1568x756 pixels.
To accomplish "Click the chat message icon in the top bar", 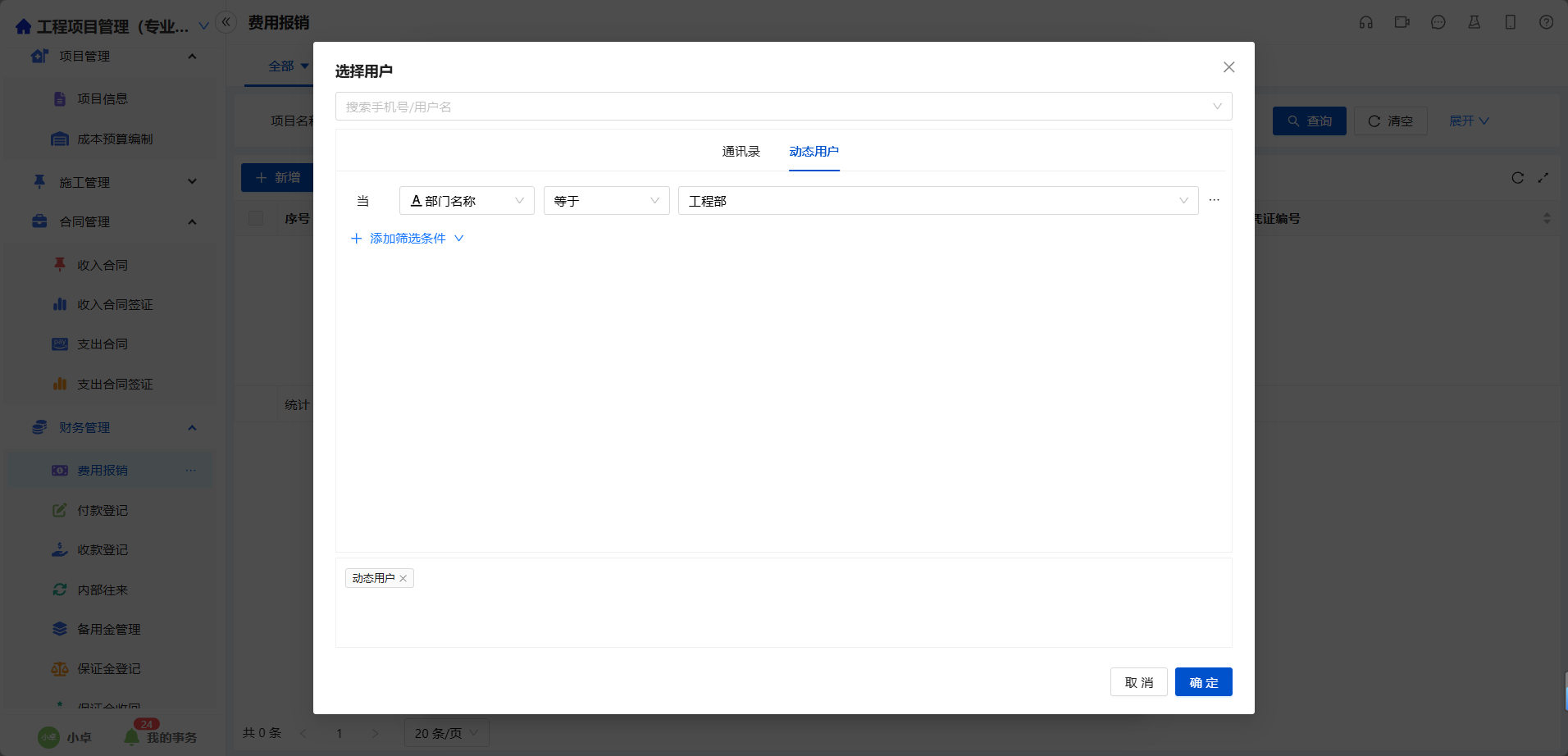I will click(x=1438, y=23).
